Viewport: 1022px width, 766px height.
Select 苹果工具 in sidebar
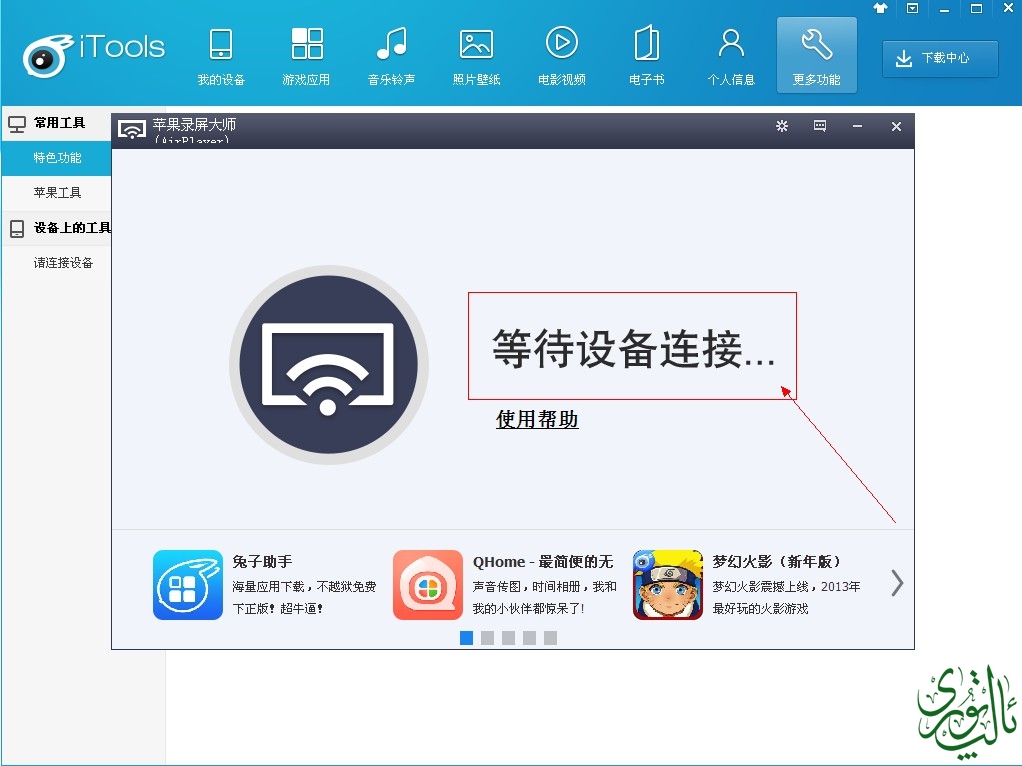(x=57, y=193)
